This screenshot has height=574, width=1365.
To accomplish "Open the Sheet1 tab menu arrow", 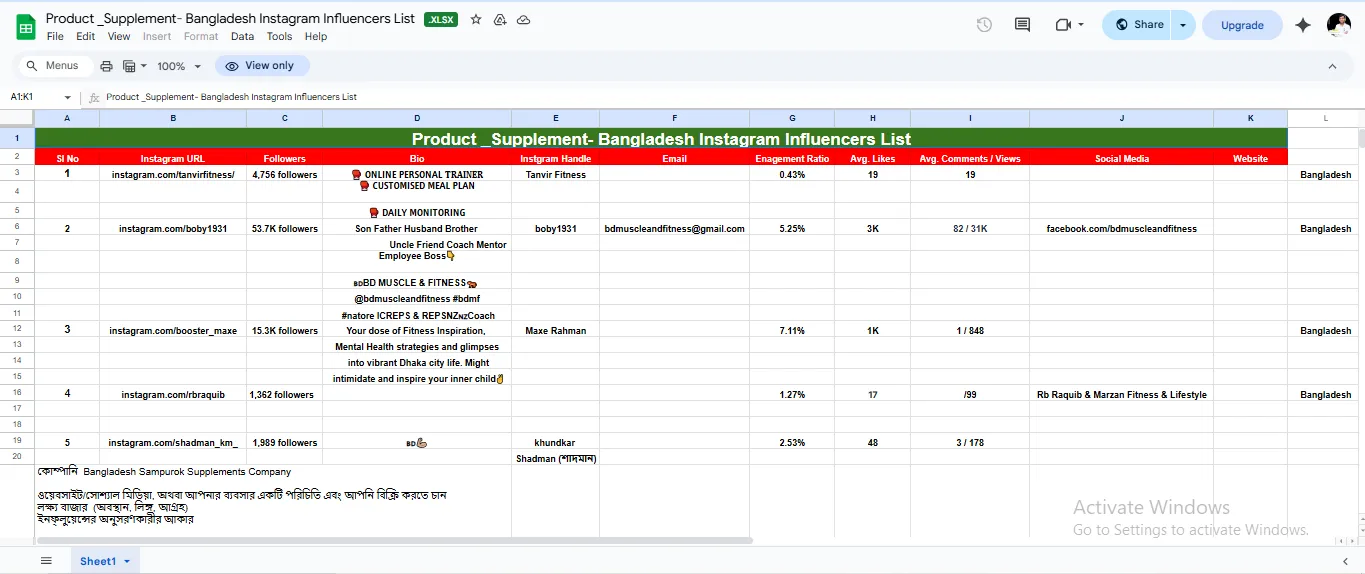I will tap(127, 562).
